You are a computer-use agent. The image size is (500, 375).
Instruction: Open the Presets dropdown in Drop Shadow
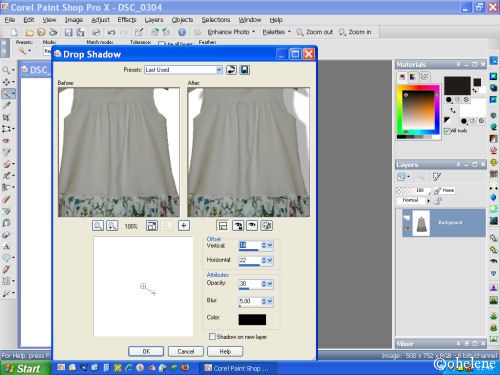tap(219, 70)
